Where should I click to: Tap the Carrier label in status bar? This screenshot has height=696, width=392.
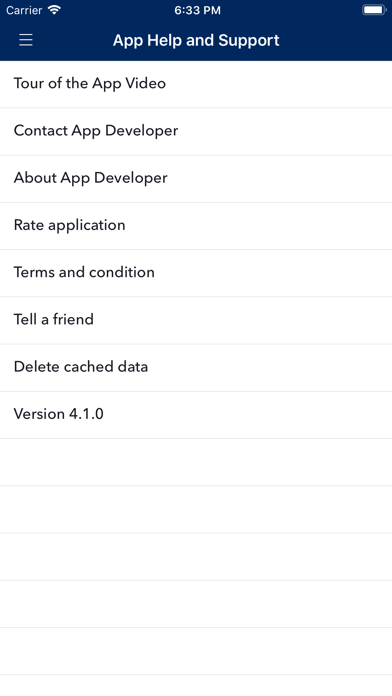(24, 10)
